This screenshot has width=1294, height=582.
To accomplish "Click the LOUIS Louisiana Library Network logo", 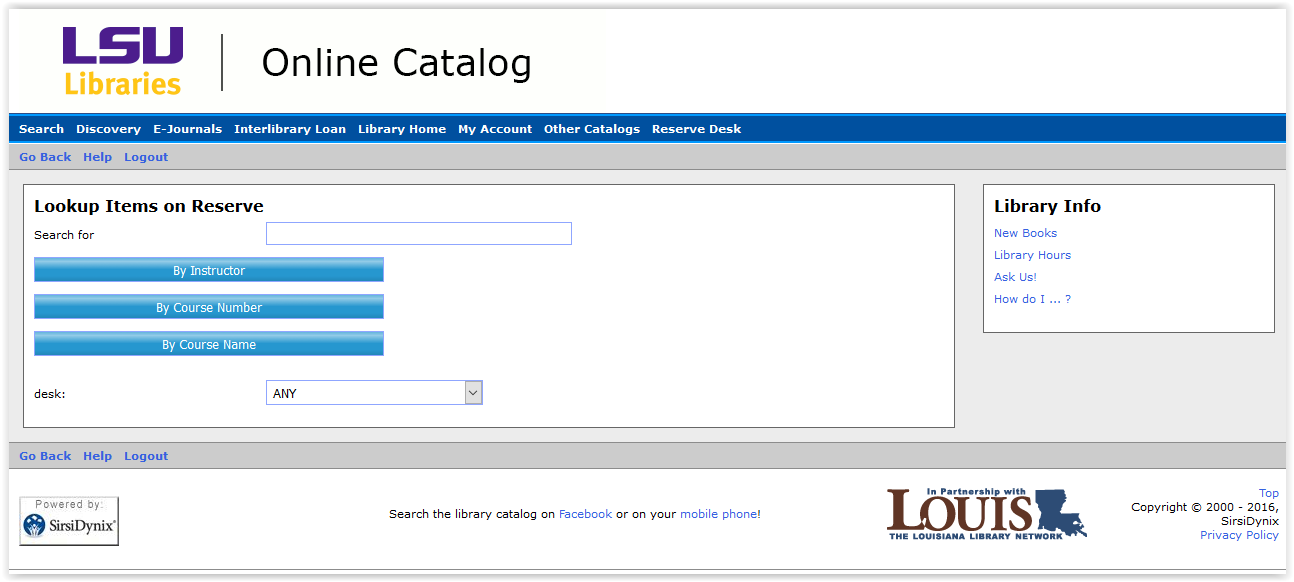I will tap(986, 514).
